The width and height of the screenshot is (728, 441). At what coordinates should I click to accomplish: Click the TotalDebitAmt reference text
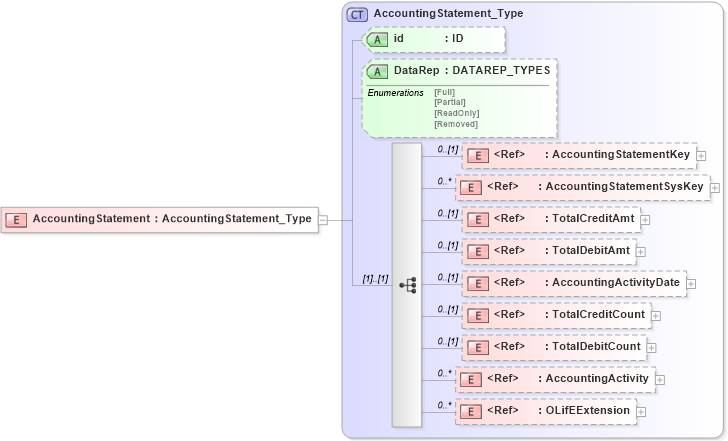[x=591, y=251]
